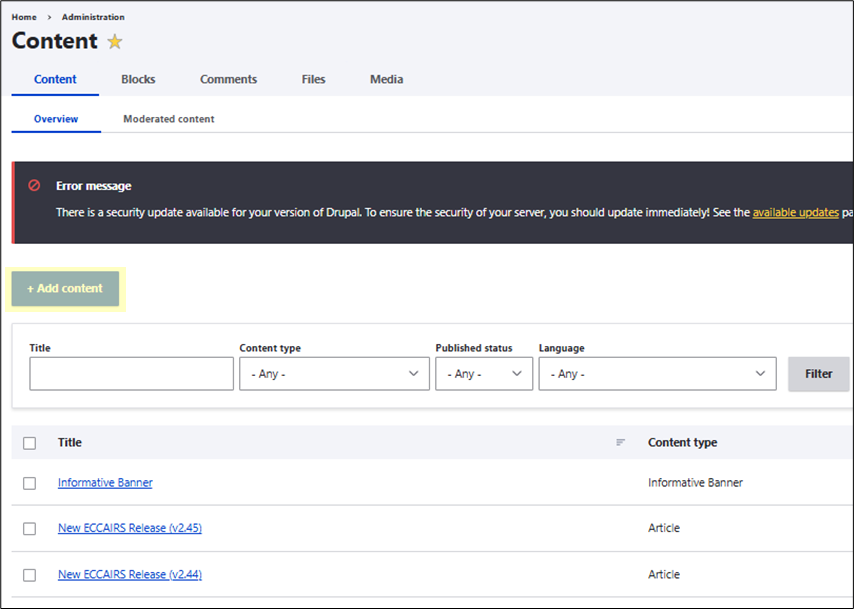Screen dimensions: 854x609
Task: Select the Moderated content sub-tab
Action: pyautogui.click(x=168, y=119)
